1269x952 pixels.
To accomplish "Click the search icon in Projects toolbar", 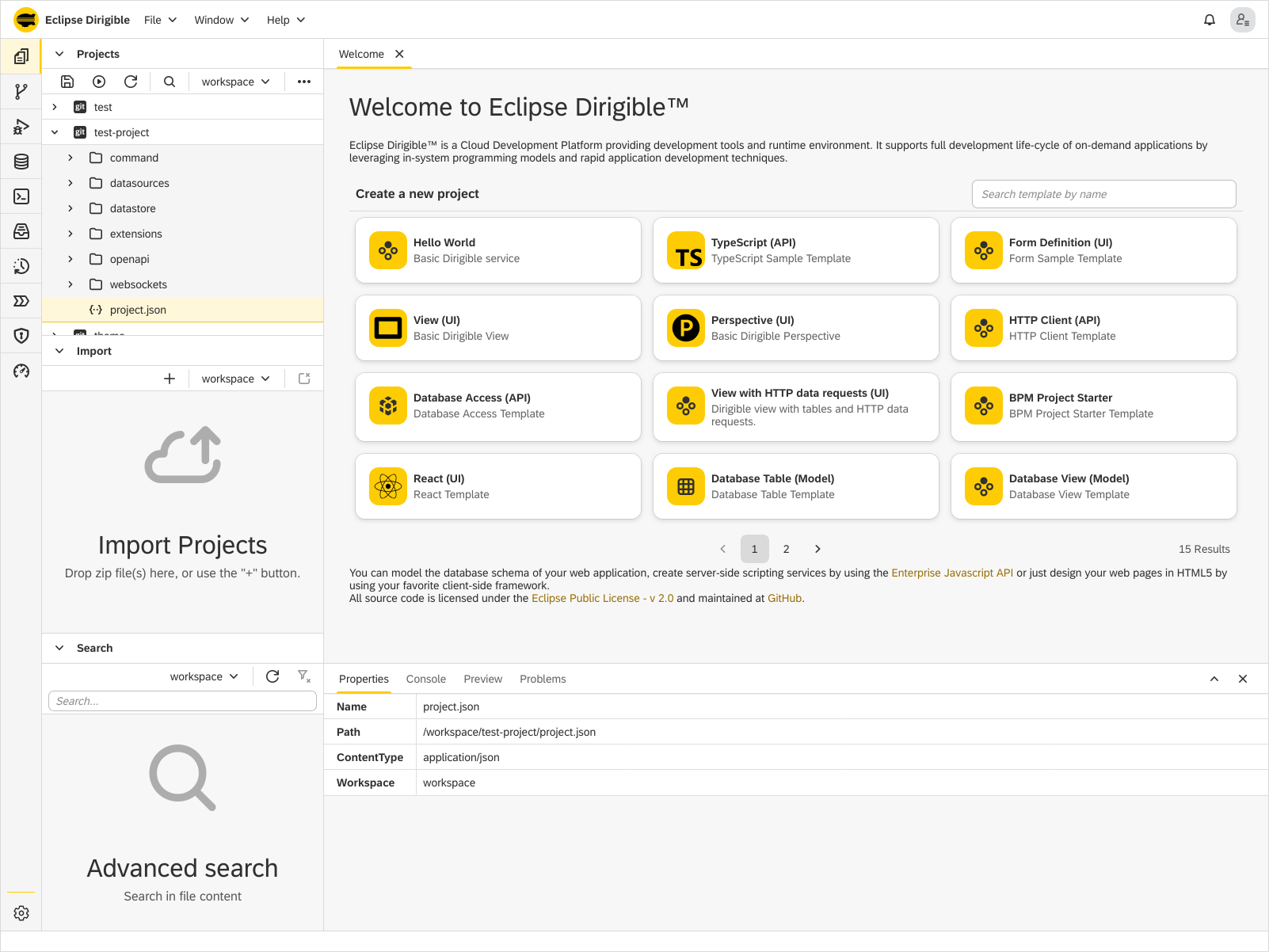I will coord(170,82).
